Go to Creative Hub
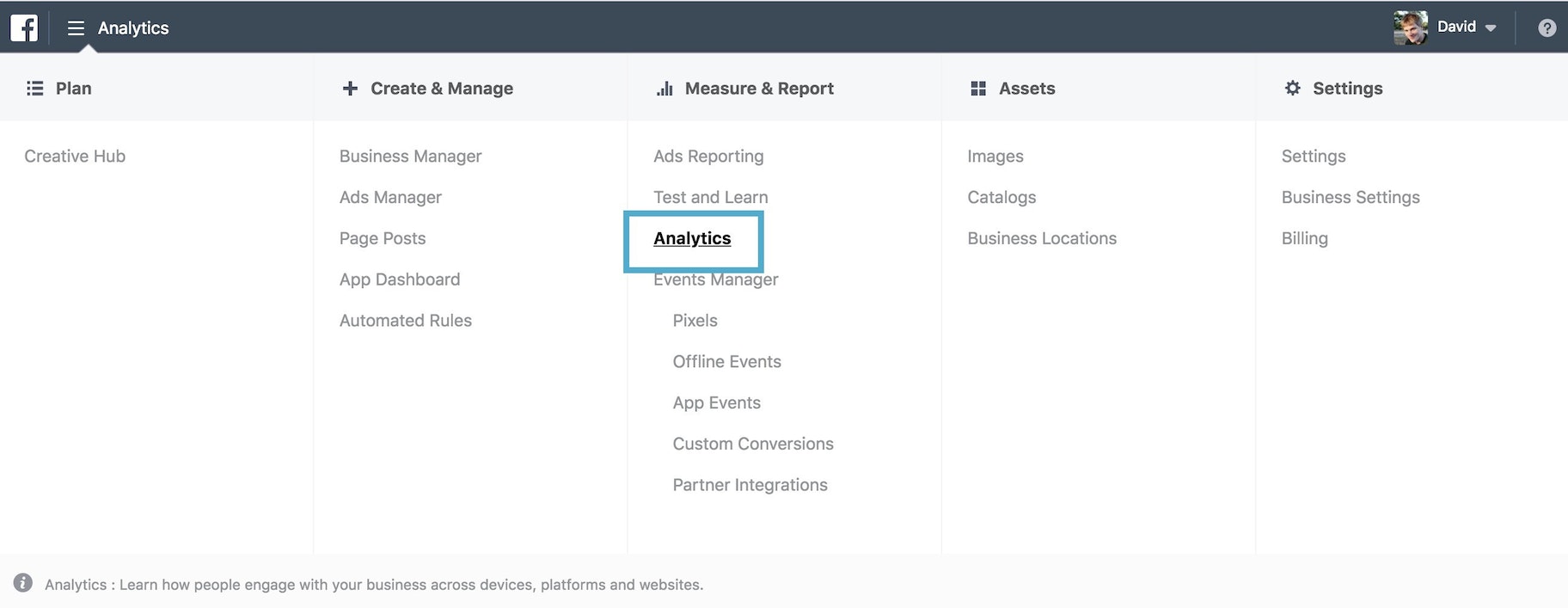This screenshot has width=1568, height=608. pyautogui.click(x=75, y=157)
